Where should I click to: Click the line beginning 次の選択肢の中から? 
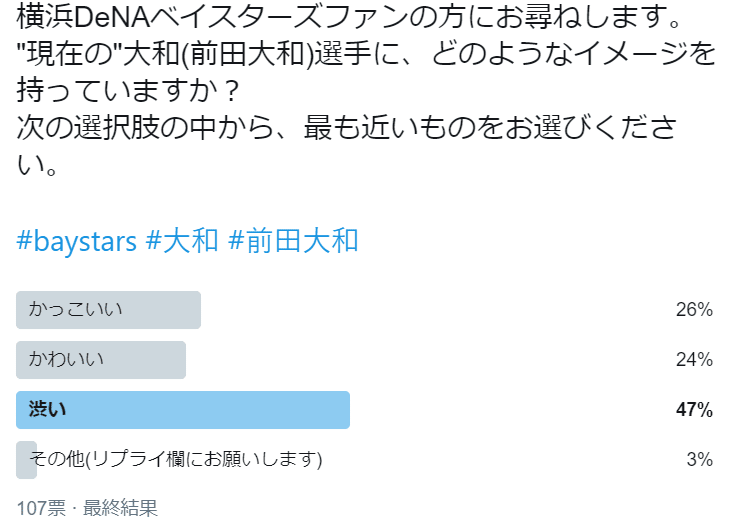point(346,127)
